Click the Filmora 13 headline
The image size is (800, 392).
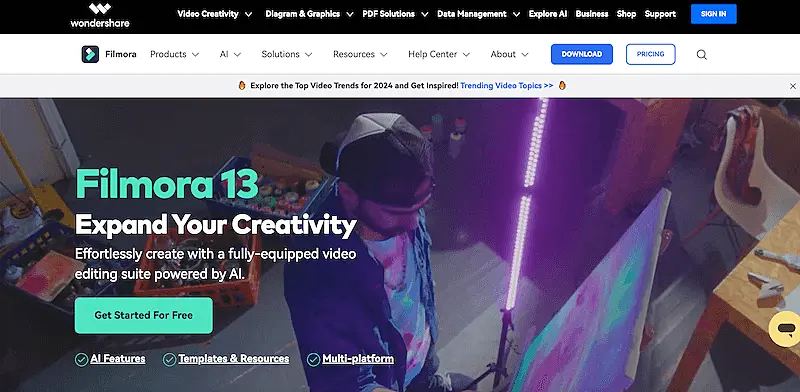167,183
